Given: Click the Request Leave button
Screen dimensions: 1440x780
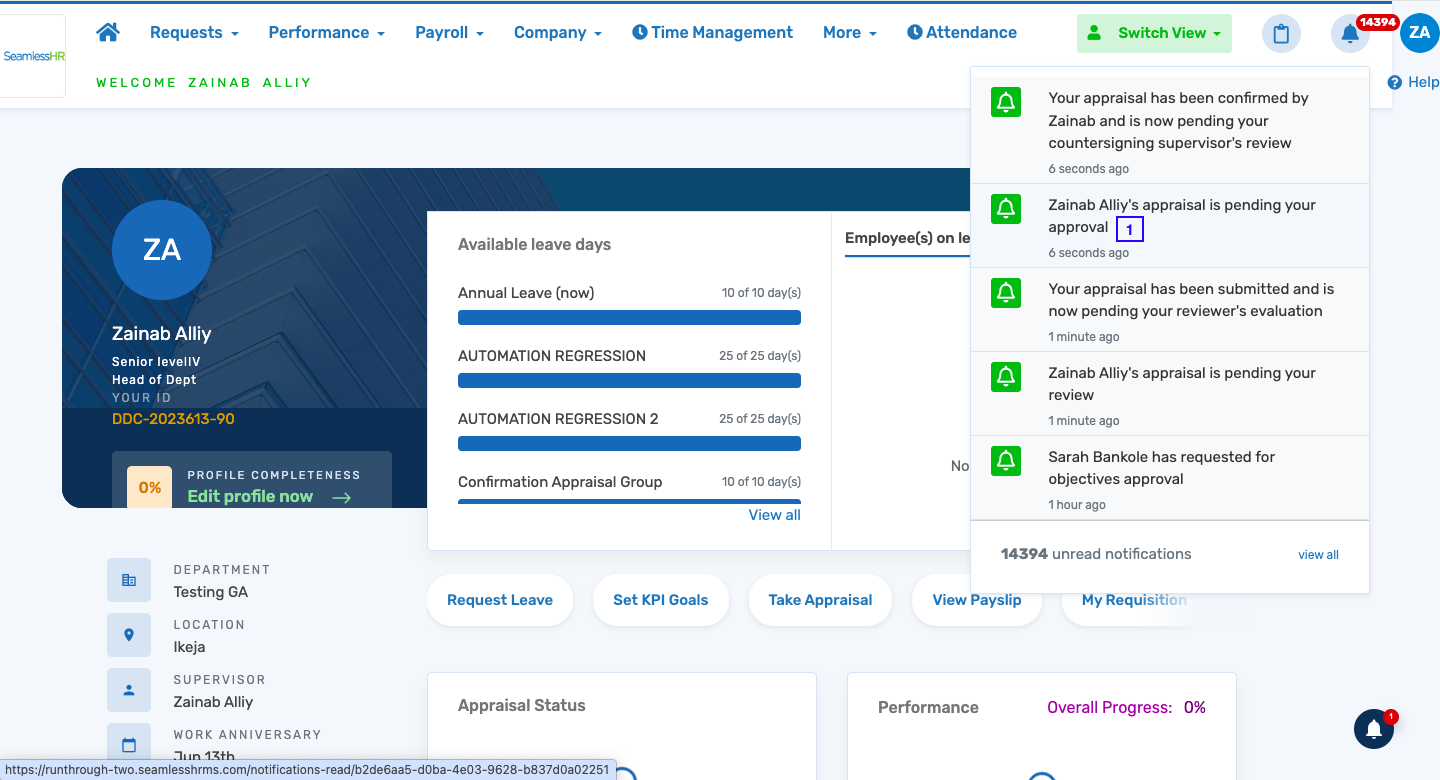Looking at the screenshot, I should [500, 600].
